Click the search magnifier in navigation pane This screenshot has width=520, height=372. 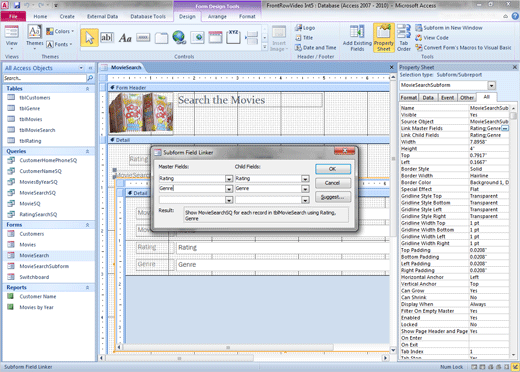tap(90, 78)
